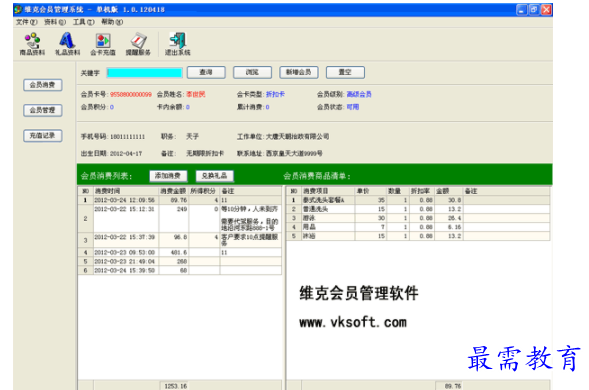
Task: Click the 单价 column header
Action: 371,191
